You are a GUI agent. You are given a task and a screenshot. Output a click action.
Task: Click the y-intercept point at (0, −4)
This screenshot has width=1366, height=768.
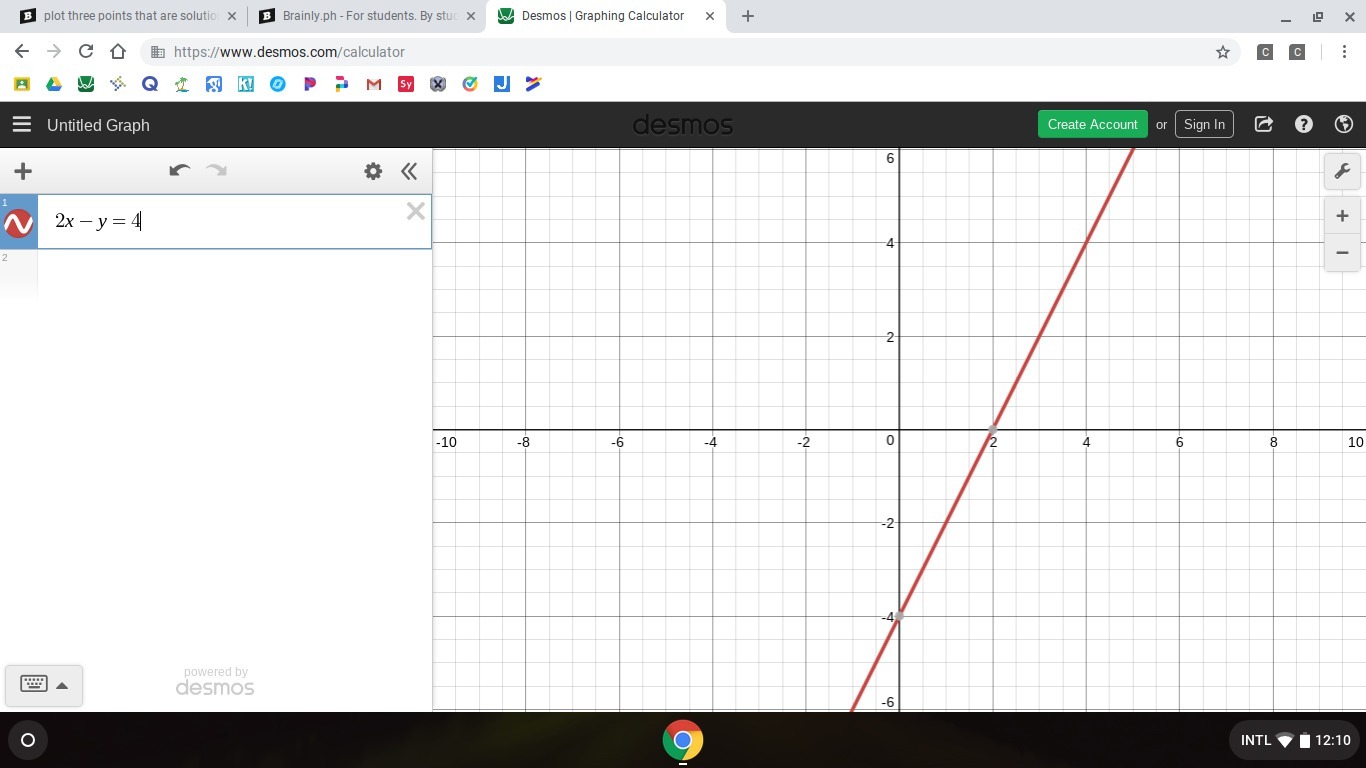(x=899, y=616)
